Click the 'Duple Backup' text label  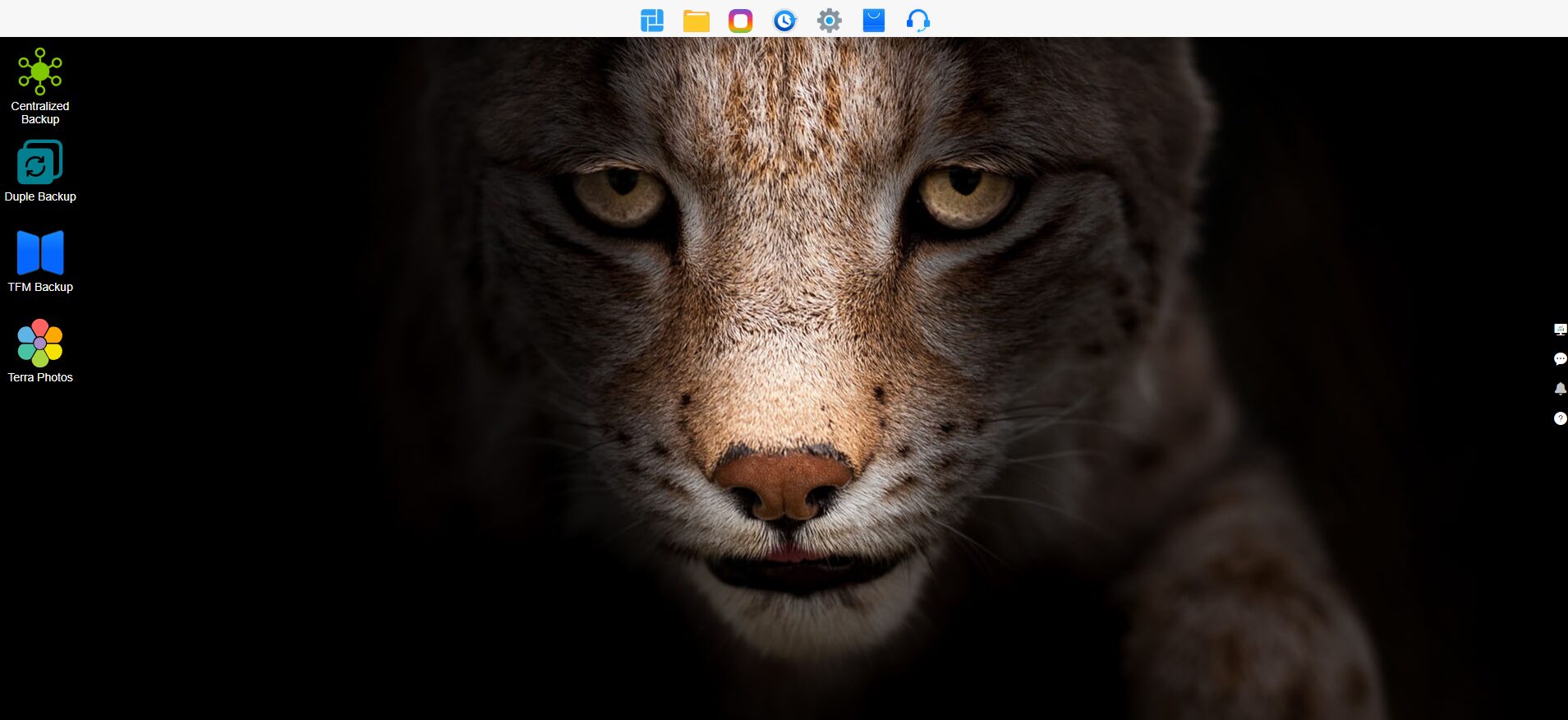click(39, 196)
